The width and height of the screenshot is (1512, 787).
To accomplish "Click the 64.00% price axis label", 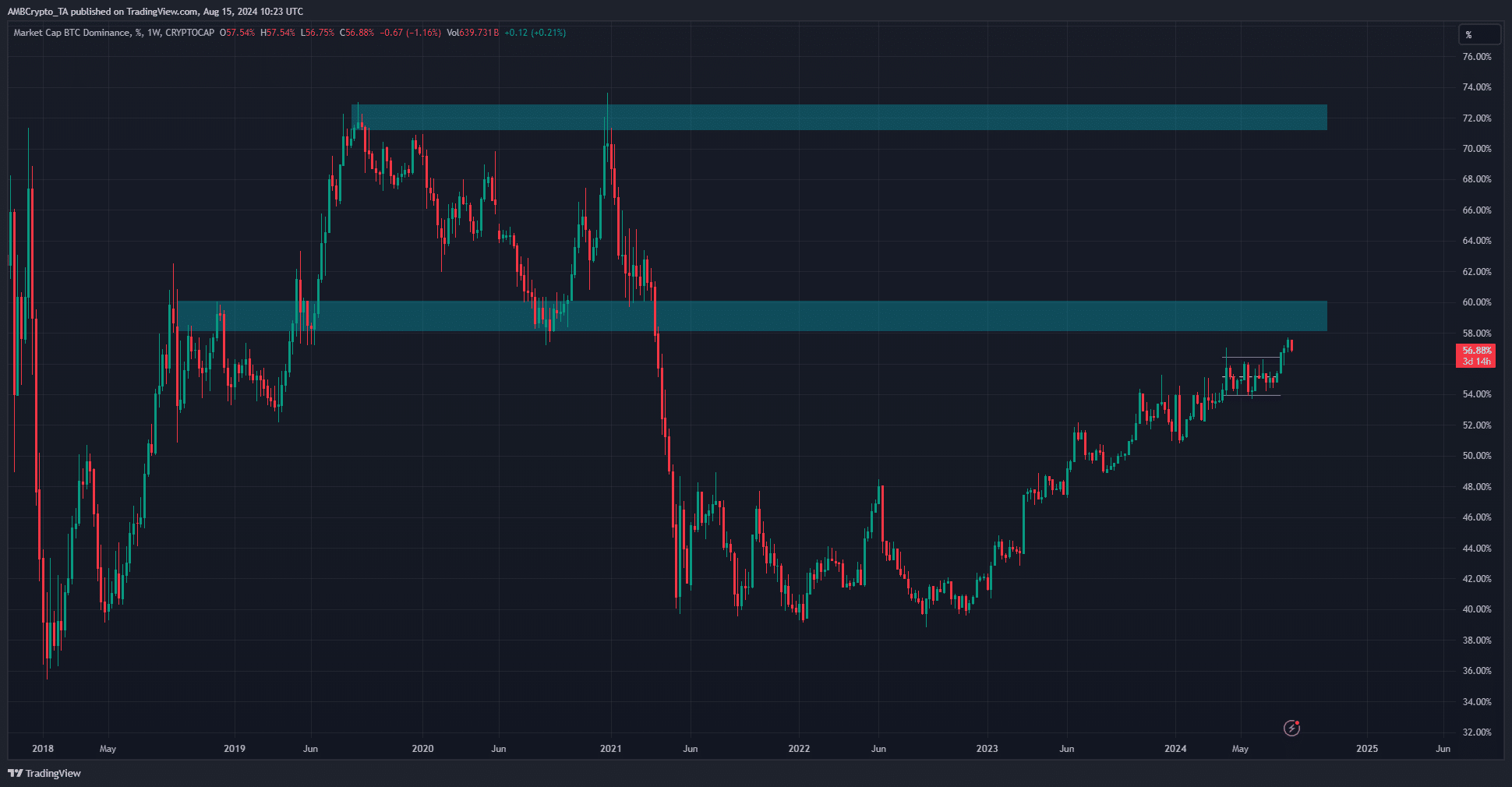I will pos(1477,241).
